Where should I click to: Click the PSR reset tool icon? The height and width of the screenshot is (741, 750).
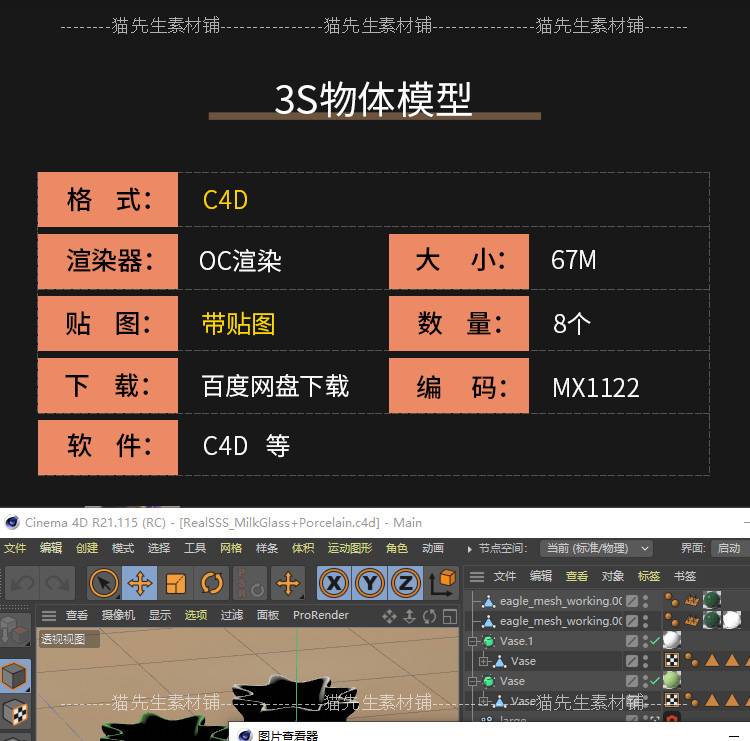click(x=250, y=583)
